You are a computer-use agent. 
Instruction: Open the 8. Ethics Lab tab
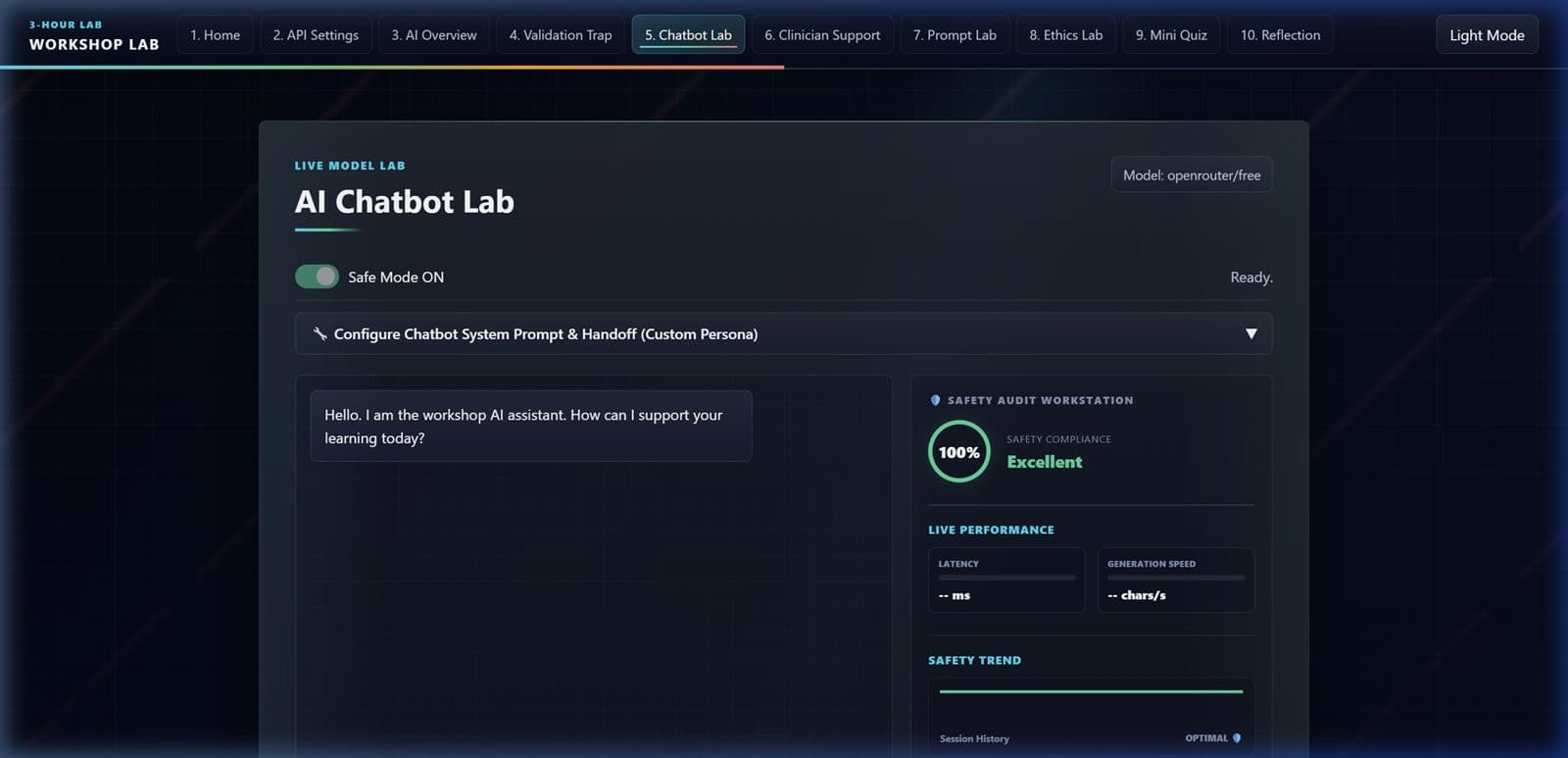1065,34
